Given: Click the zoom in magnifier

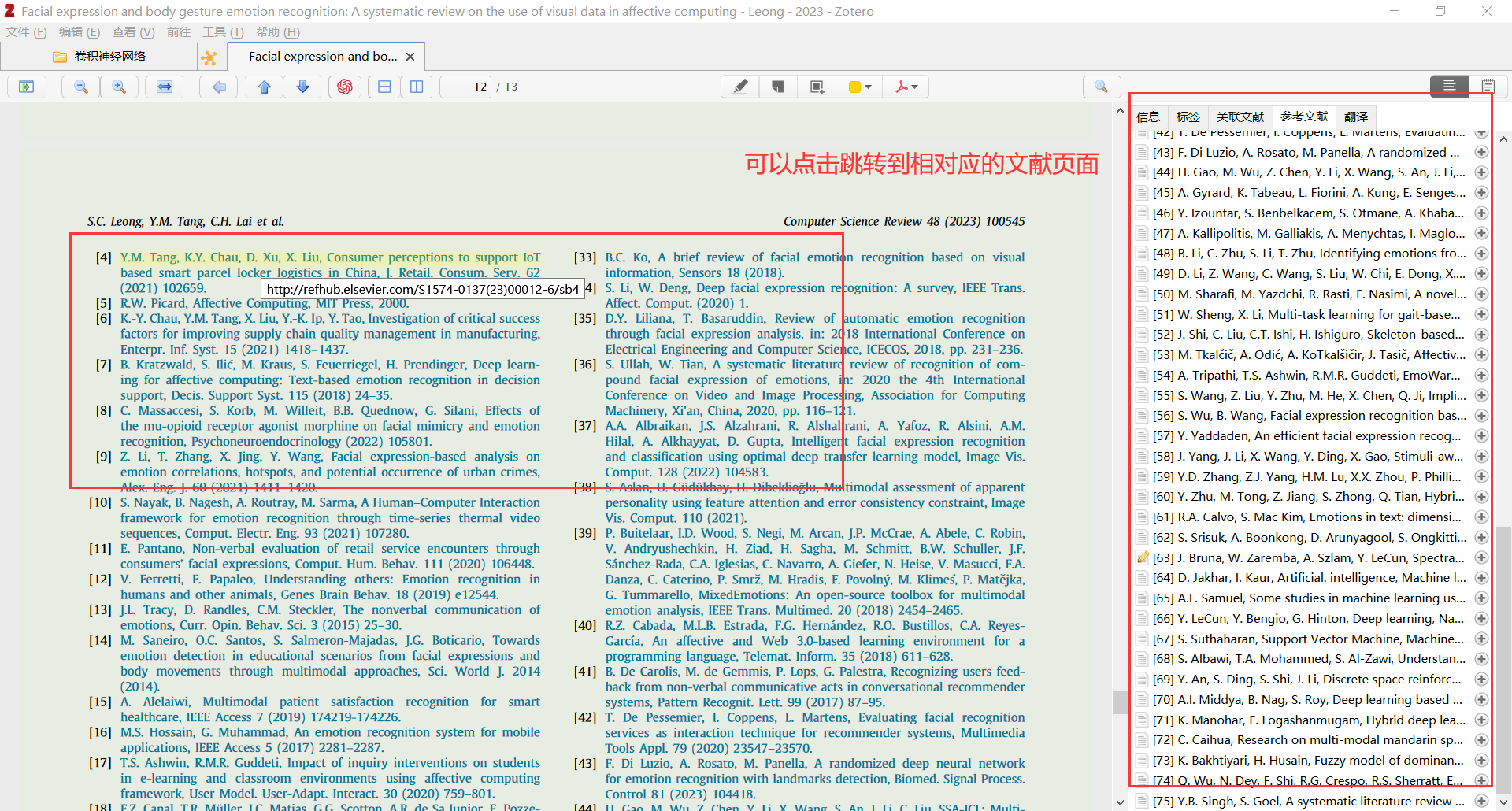Looking at the screenshot, I should pos(119,87).
